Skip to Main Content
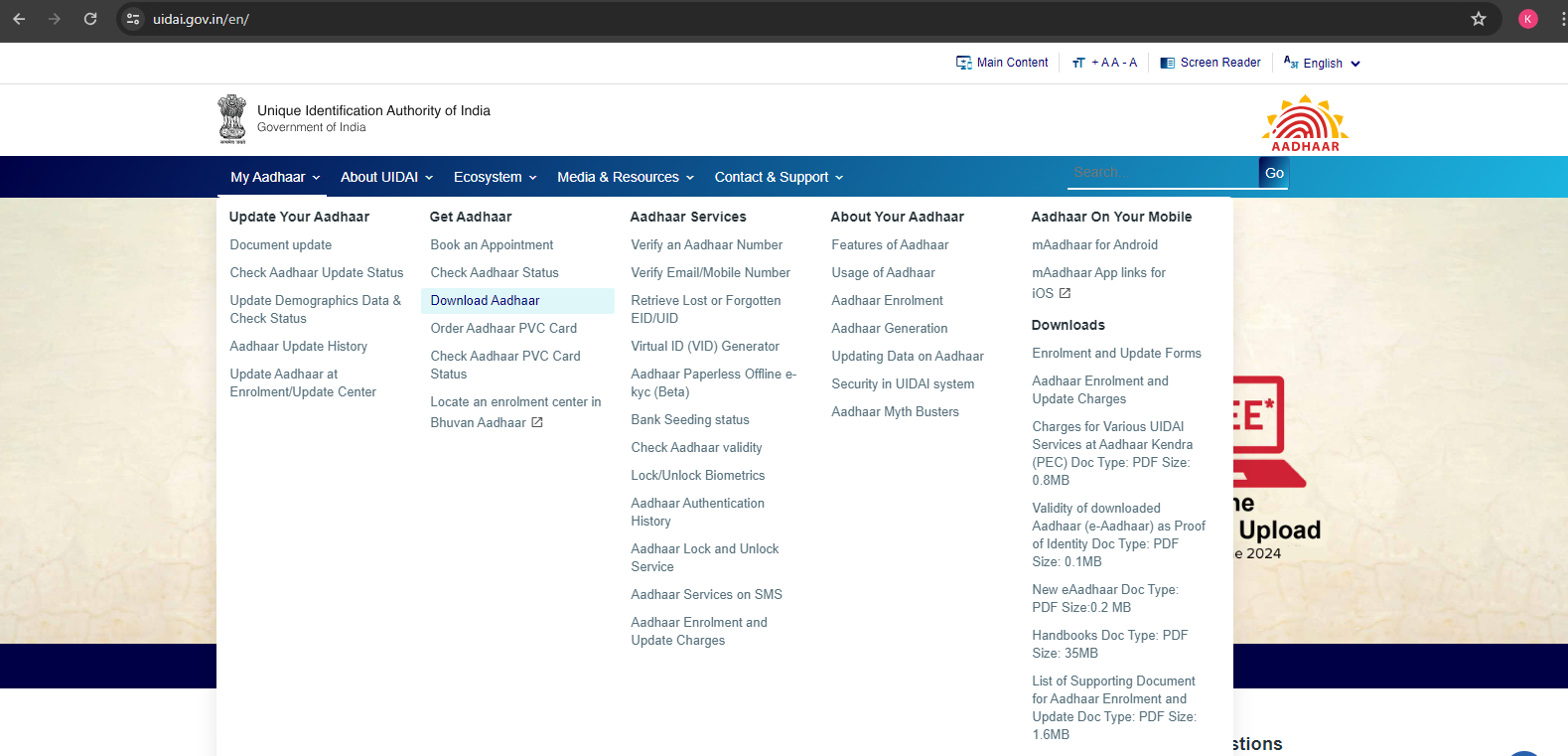The height and width of the screenshot is (756, 1568). coord(1002,63)
